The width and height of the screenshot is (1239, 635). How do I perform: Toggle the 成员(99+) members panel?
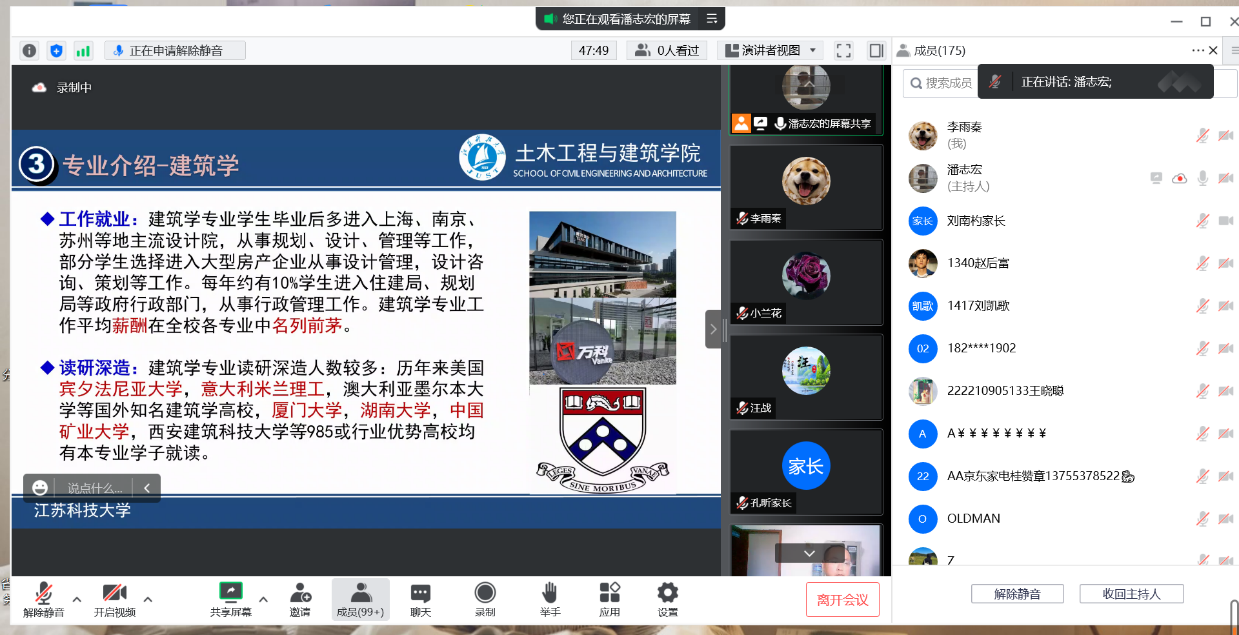pos(360,598)
